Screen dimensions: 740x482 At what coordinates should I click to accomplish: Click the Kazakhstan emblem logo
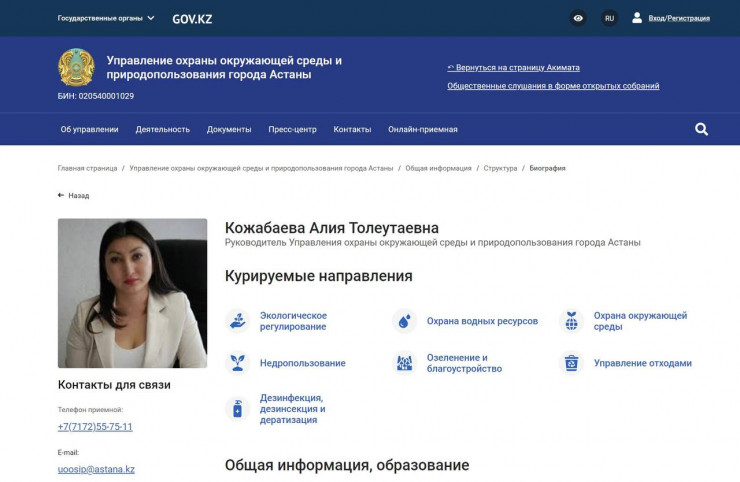coord(76,68)
